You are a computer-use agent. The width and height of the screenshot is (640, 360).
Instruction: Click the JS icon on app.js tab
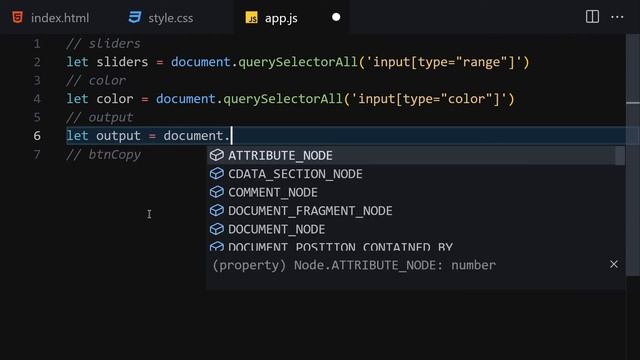coord(251,18)
